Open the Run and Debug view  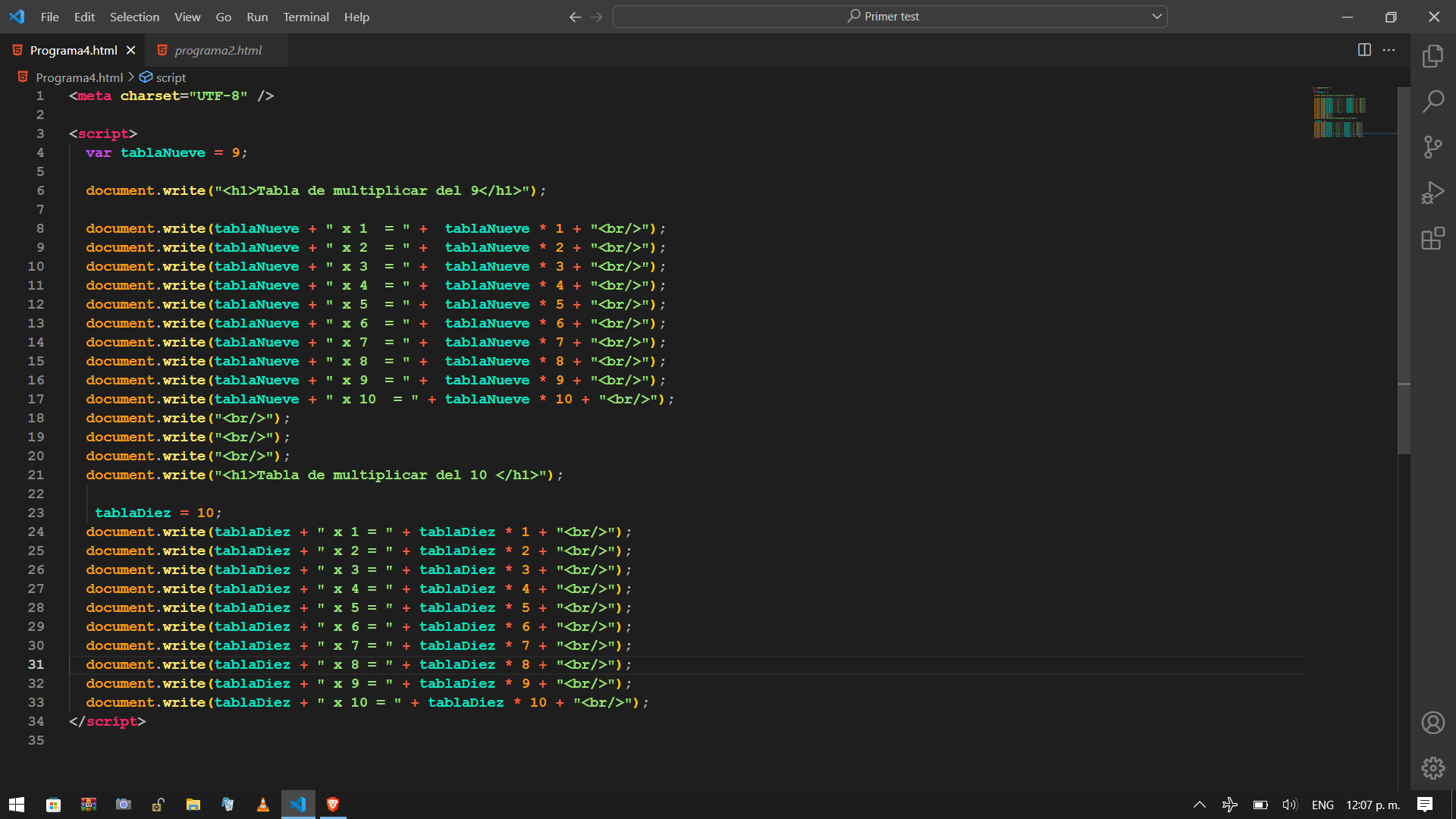click(x=1432, y=193)
